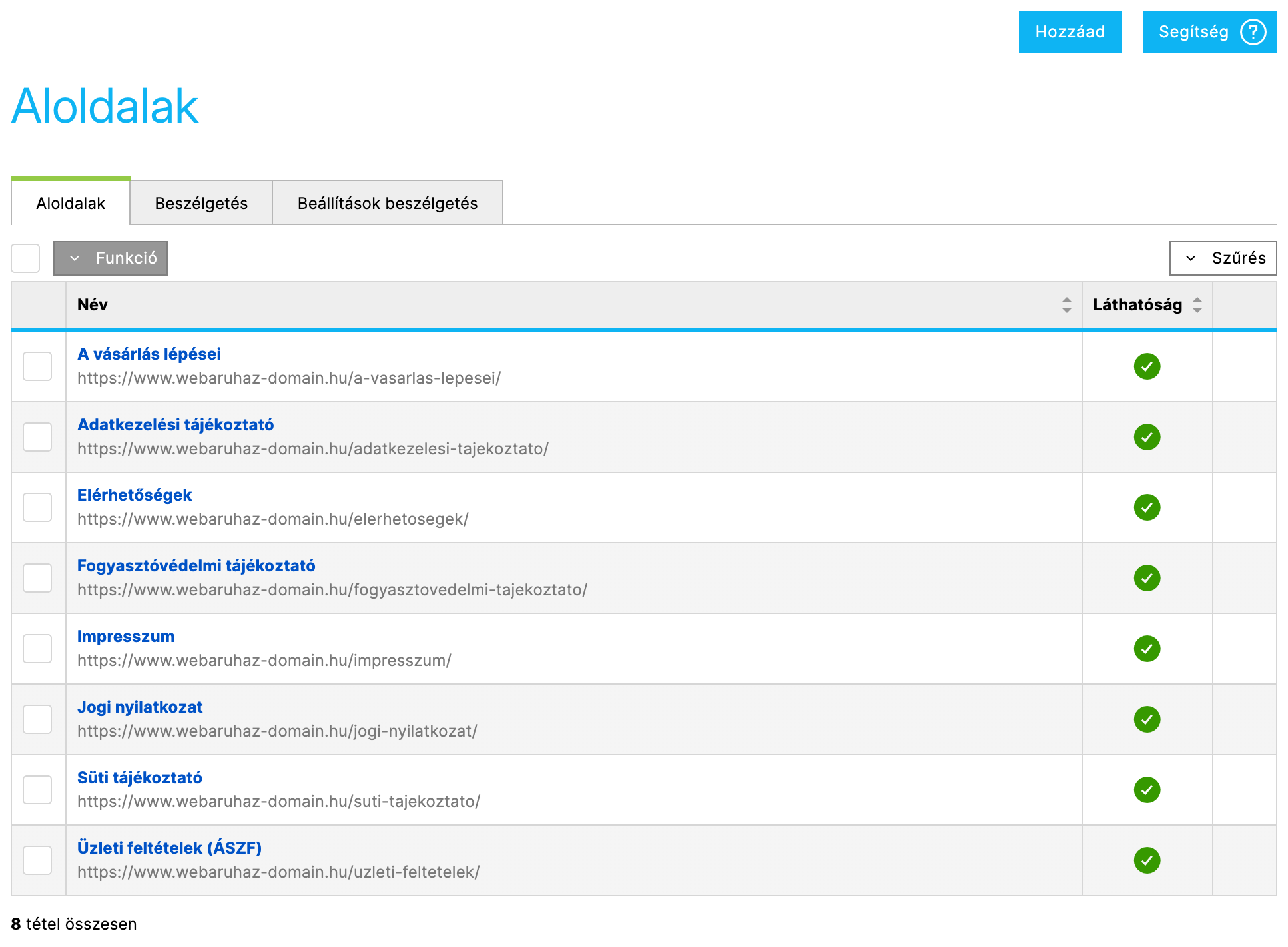Click the uzleti-feltetelek URL text
Image resolution: width=1288 pixels, height=947 pixels.
point(278,872)
